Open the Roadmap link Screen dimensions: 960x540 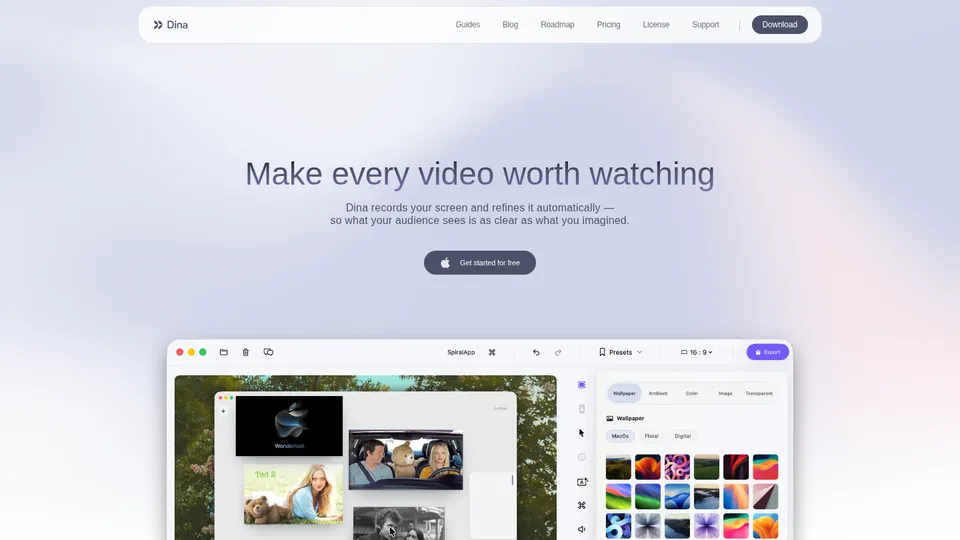557,24
